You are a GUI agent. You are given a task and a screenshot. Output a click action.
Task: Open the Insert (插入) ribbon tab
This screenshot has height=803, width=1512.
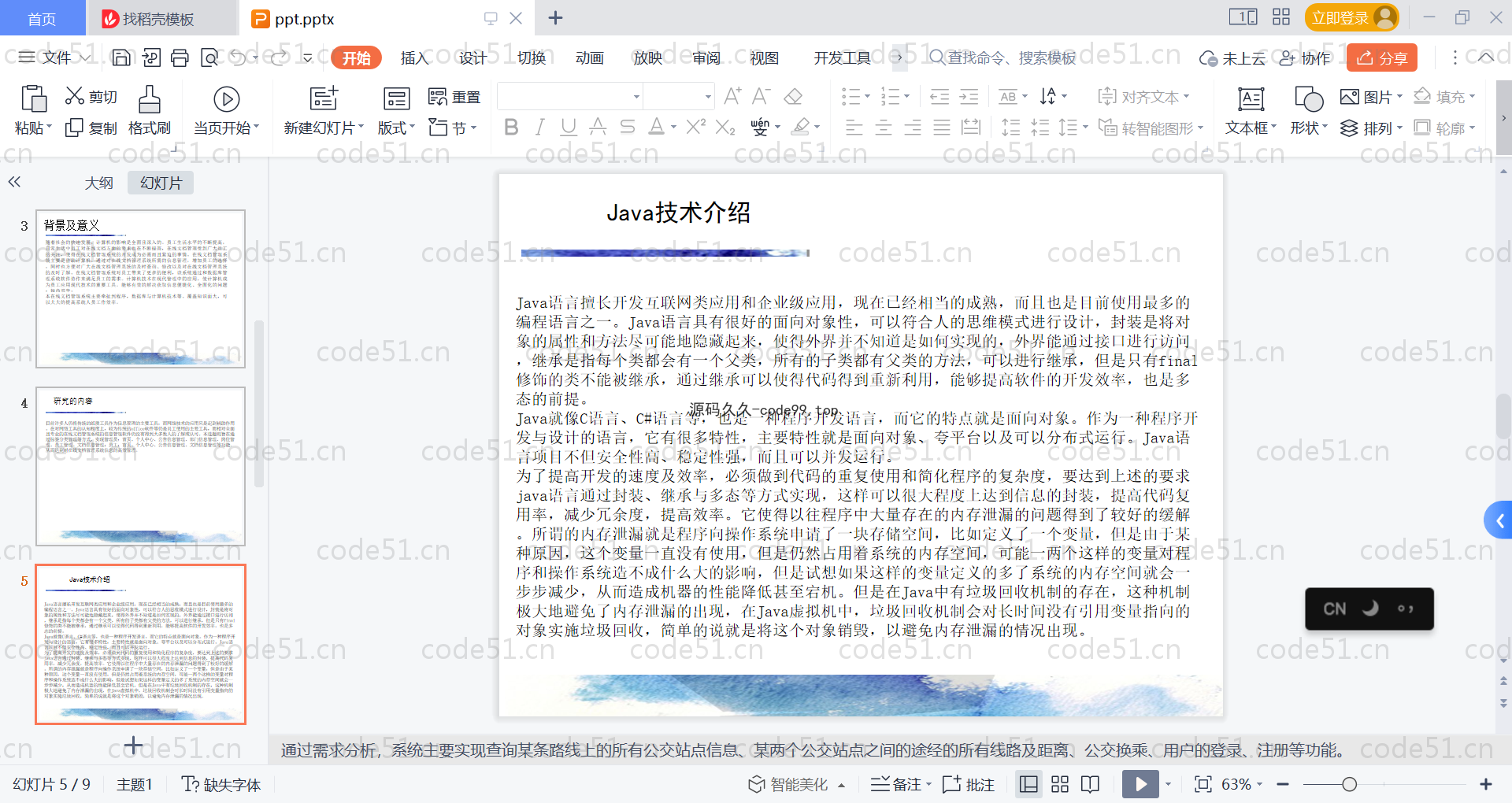click(x=414, y=57)
